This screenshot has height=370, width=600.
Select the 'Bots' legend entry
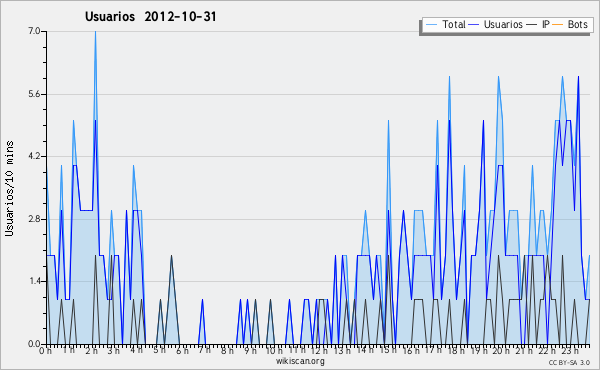click(x=577, y=24)
